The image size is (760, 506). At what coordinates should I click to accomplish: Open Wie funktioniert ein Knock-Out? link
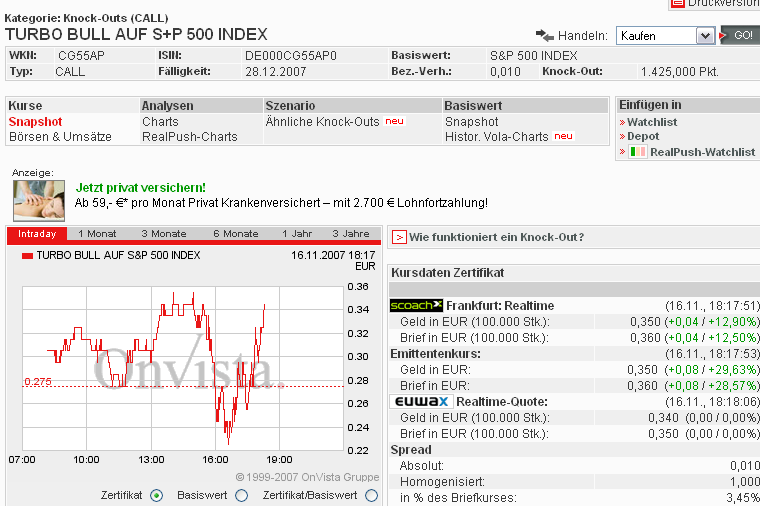tap(496, 237)
